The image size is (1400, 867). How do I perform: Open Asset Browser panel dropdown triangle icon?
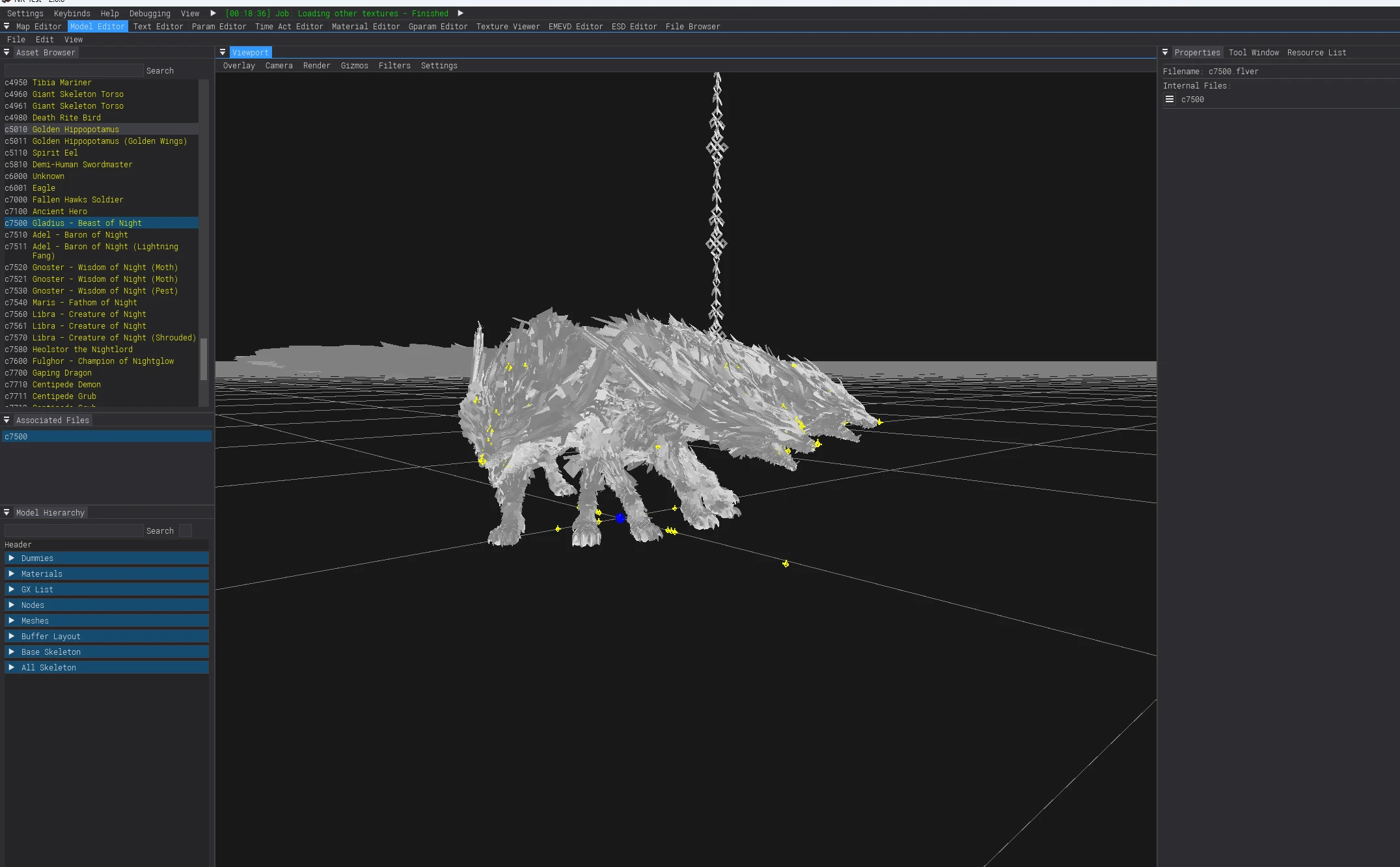pyautogui.click(x=7, y=52)
